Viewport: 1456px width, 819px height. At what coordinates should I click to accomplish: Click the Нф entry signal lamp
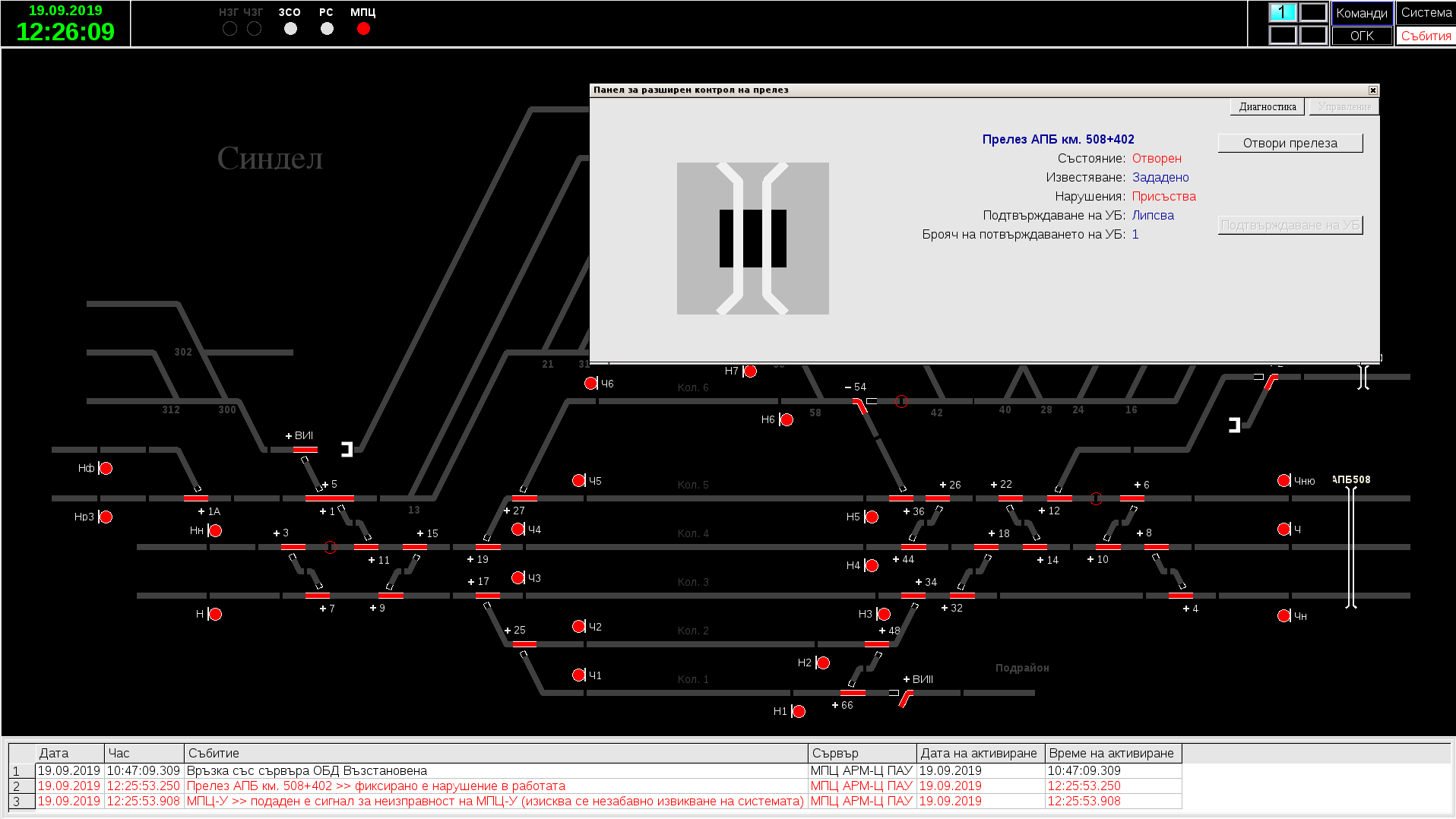point(106,469)
